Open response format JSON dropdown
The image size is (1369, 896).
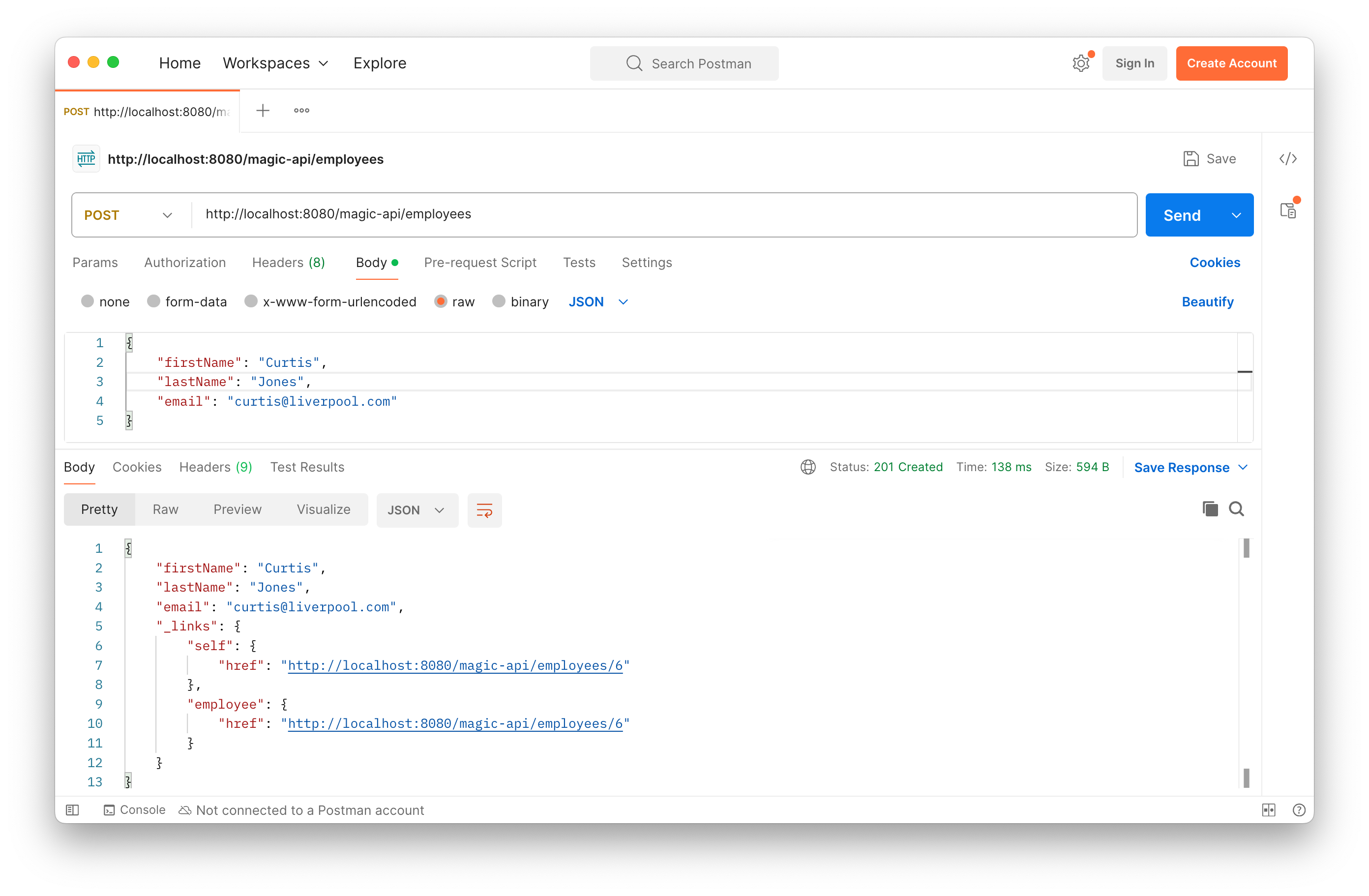417,510
